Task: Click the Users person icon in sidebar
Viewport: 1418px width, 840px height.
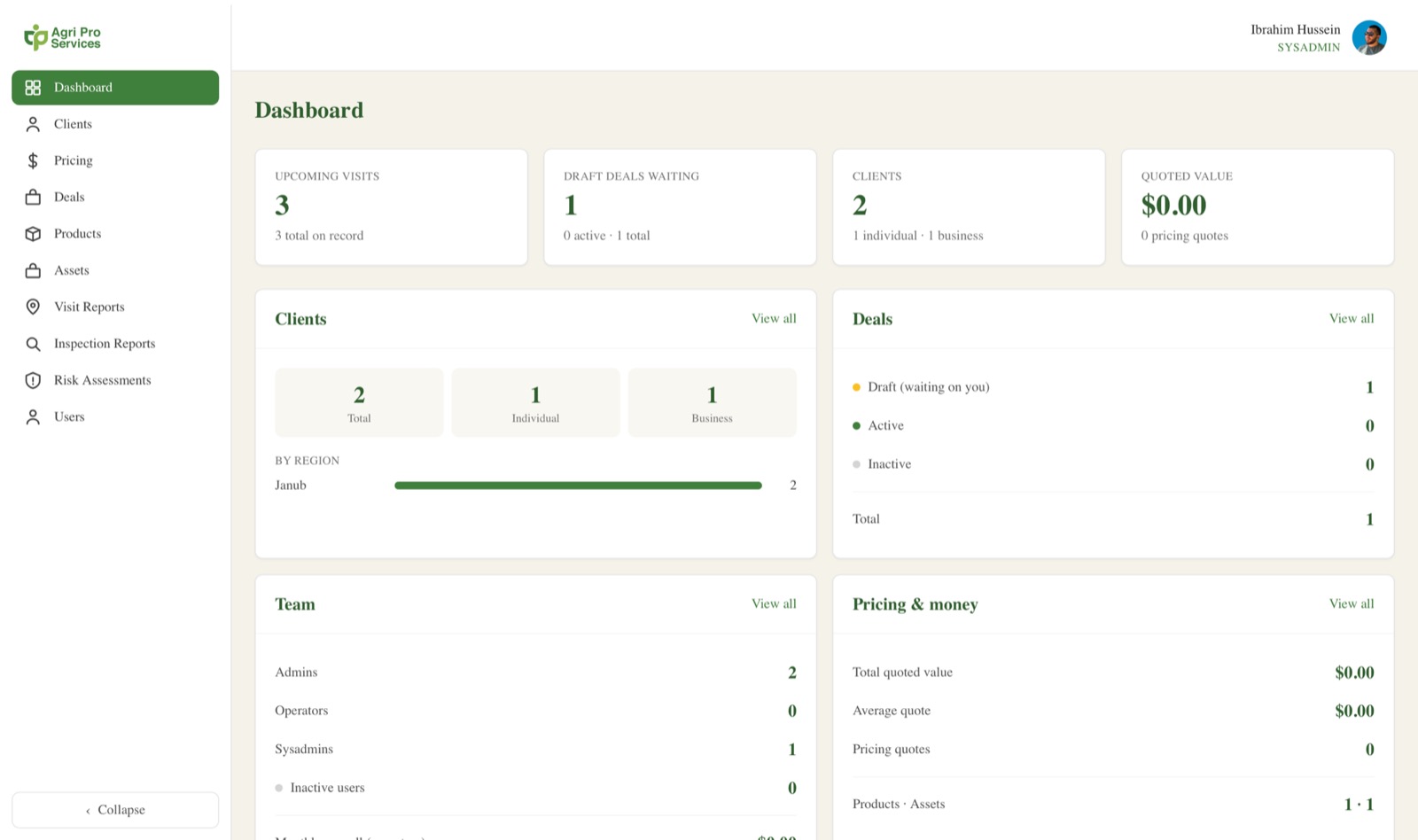Action: 33,416
